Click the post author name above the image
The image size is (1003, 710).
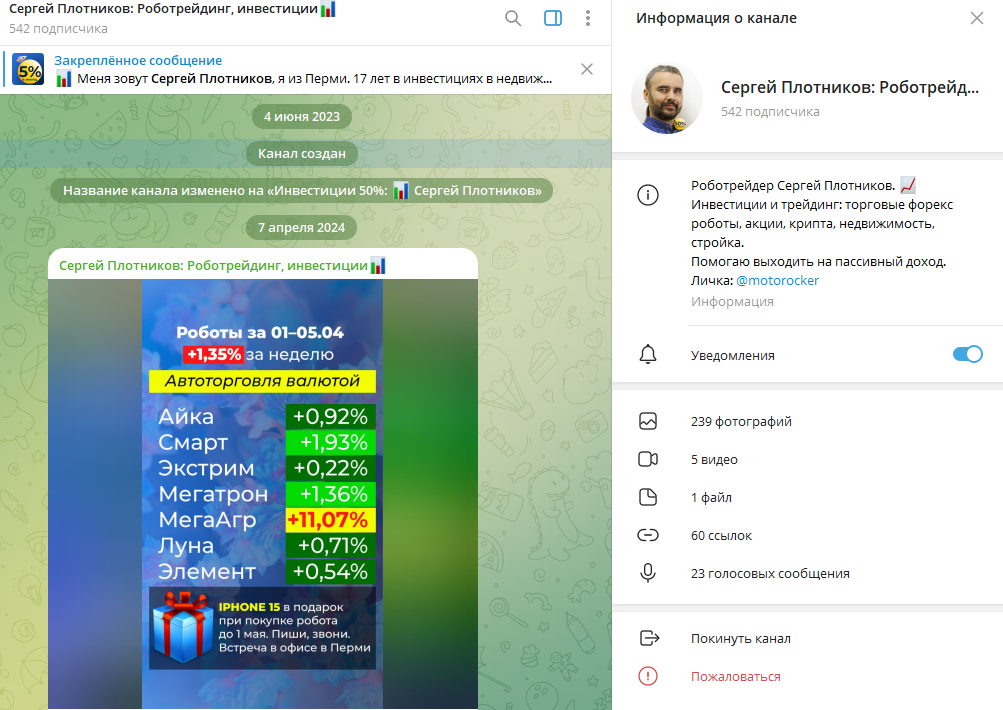click(x=222, y=265)
